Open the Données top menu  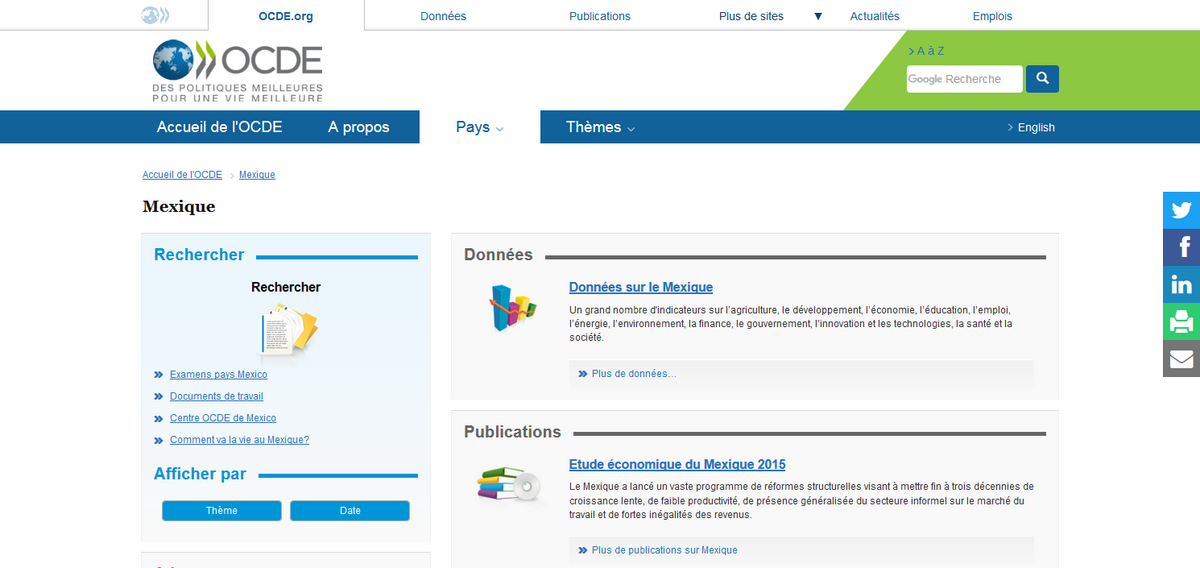(x=443, y=16)
